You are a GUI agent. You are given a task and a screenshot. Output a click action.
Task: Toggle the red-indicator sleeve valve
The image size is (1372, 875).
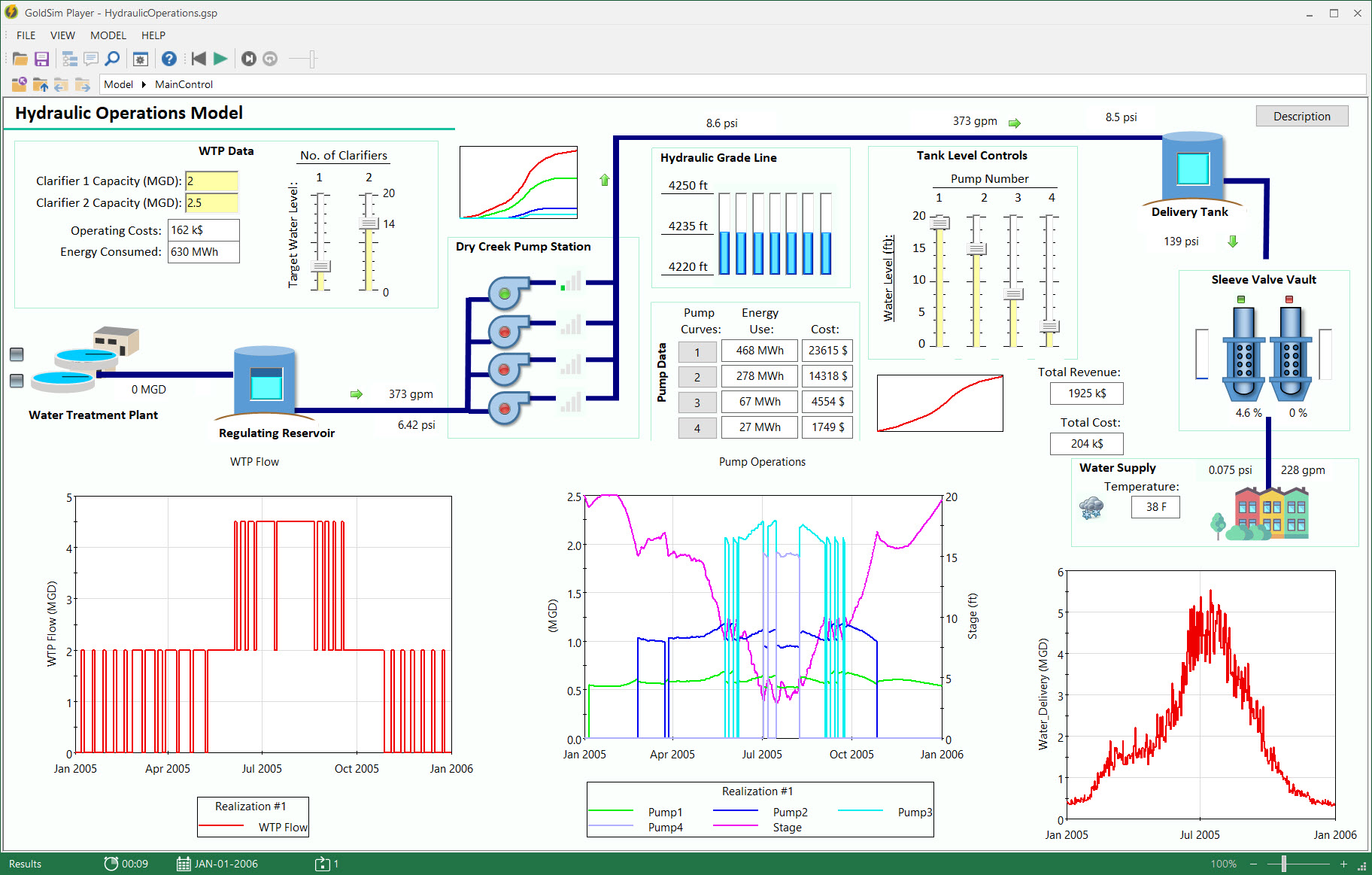click(1291, 354)
